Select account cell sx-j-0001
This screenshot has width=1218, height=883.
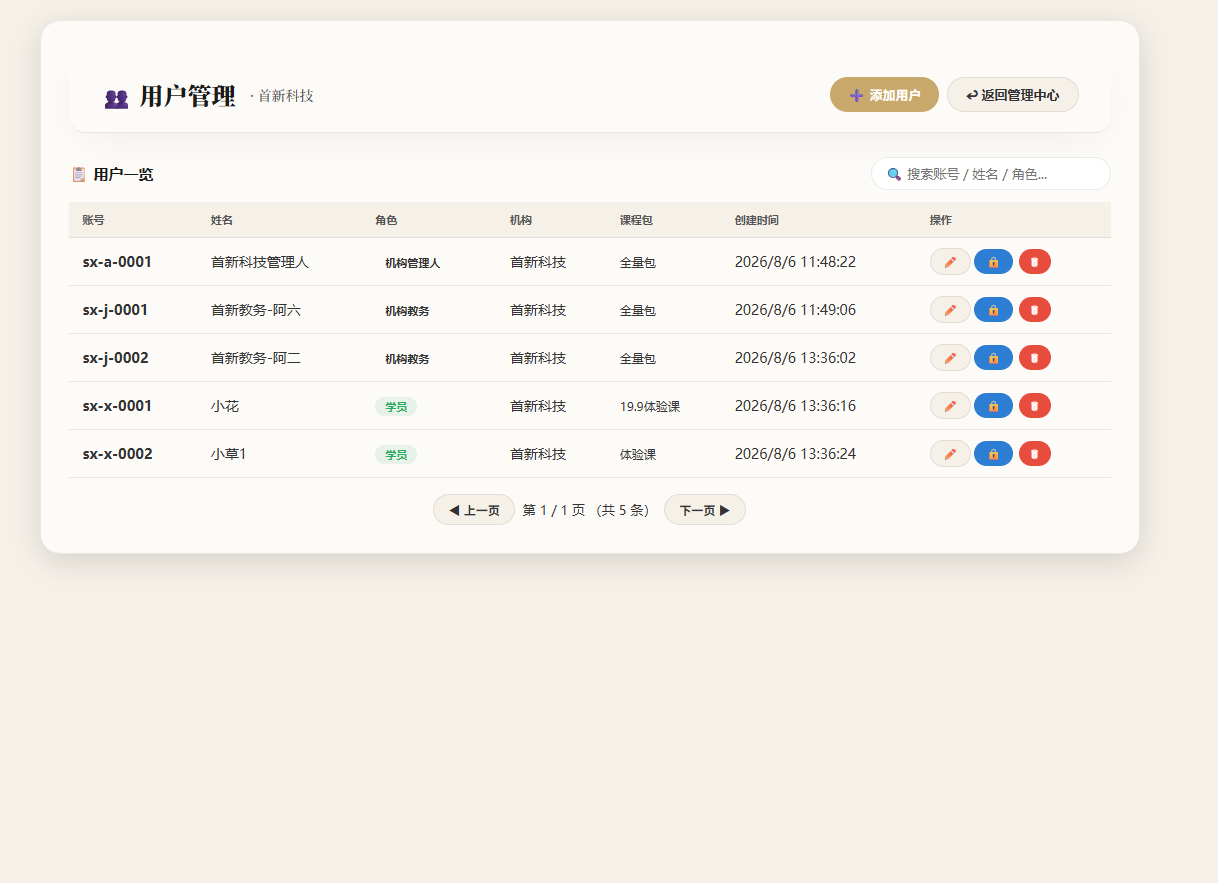click(x=115, y=310)
